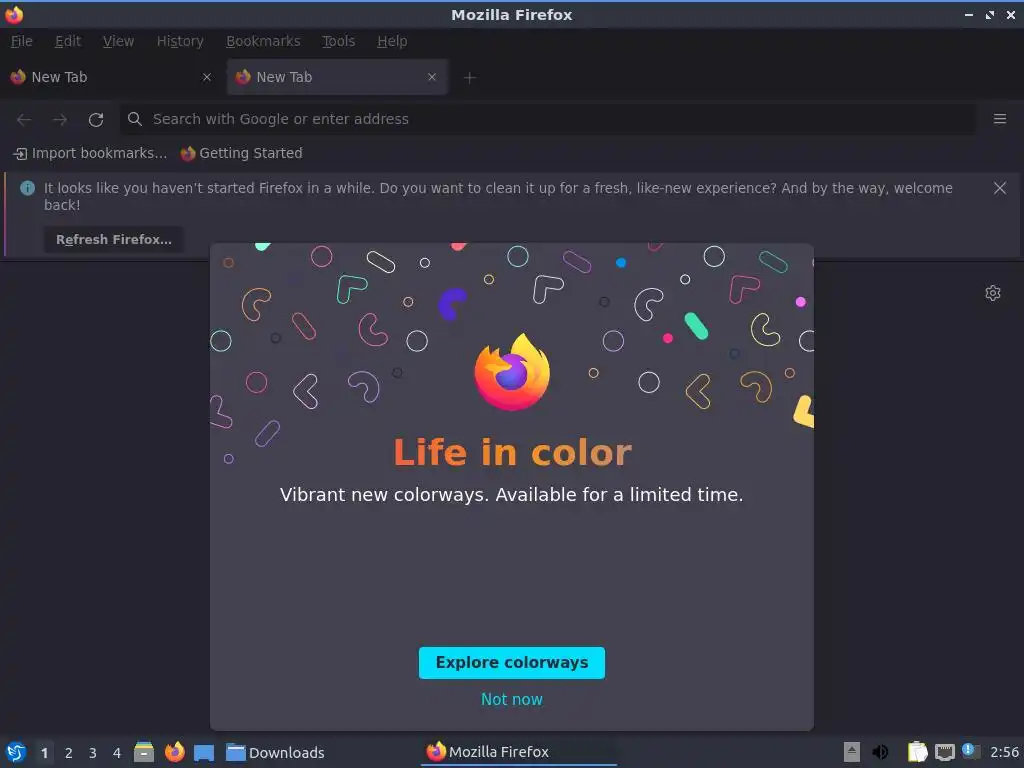
Task: Select Mozilla Firefox taskbar entry
Action: point(519,752)
